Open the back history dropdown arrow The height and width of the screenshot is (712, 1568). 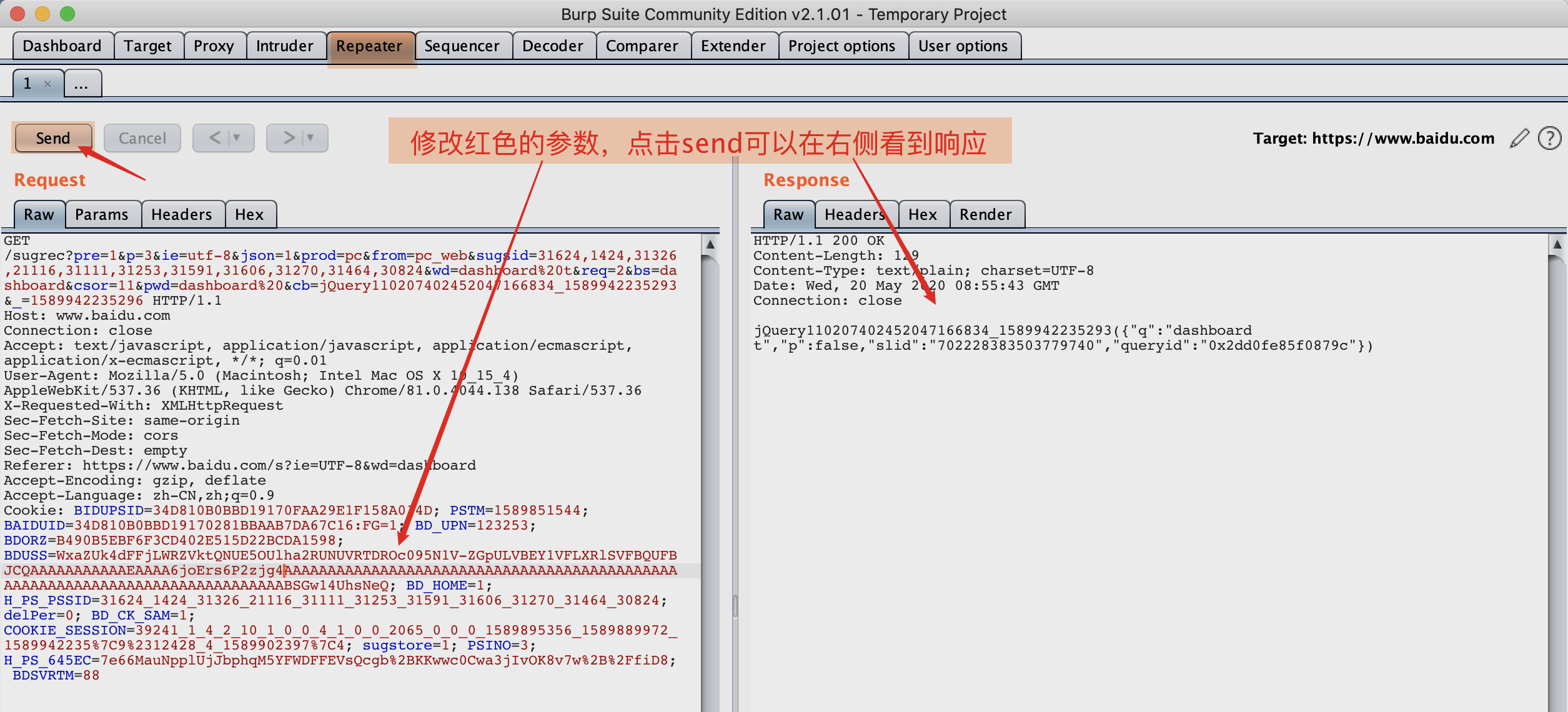tap(237, 137)
